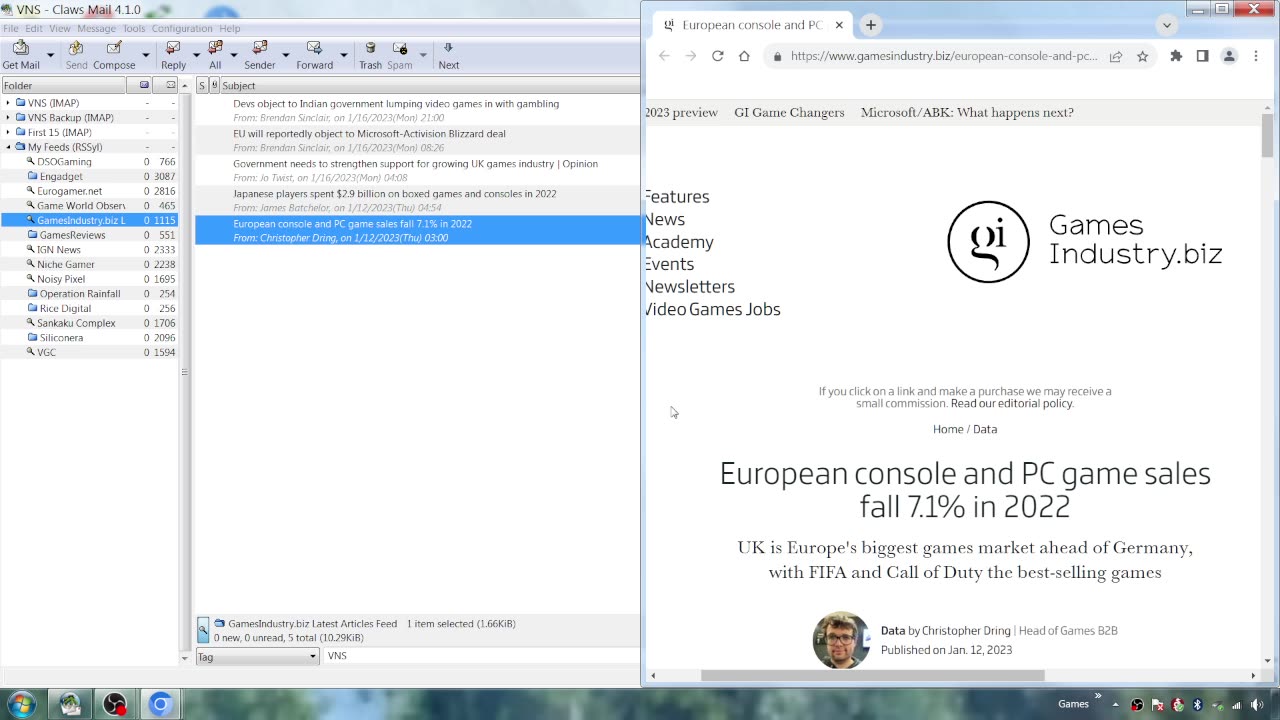
Task: Go to browser home page
Action: coord(744,56)
